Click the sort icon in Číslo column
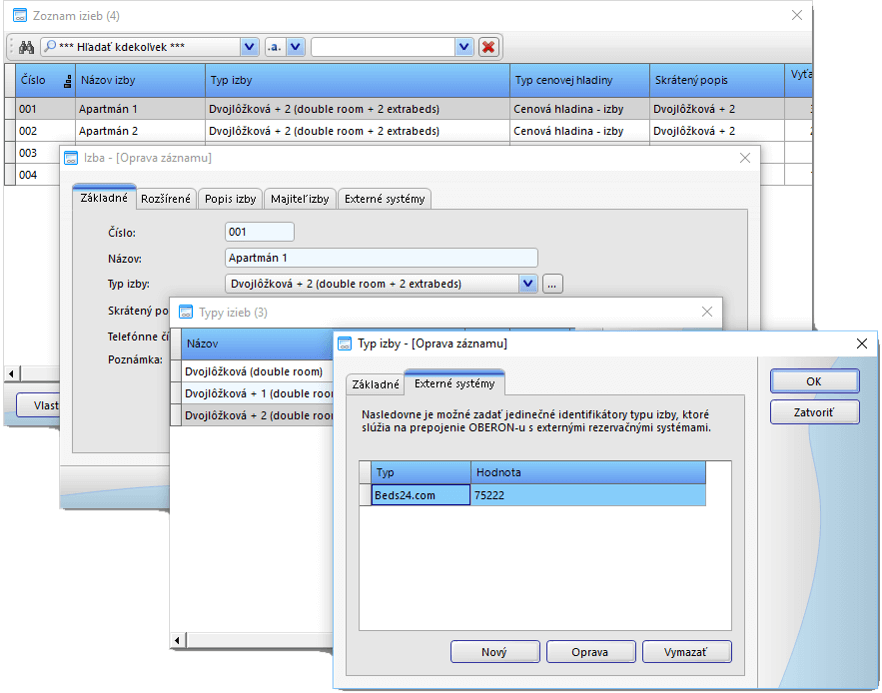The width and height of the screenshot is (882, 693). [x=68, y=81]
